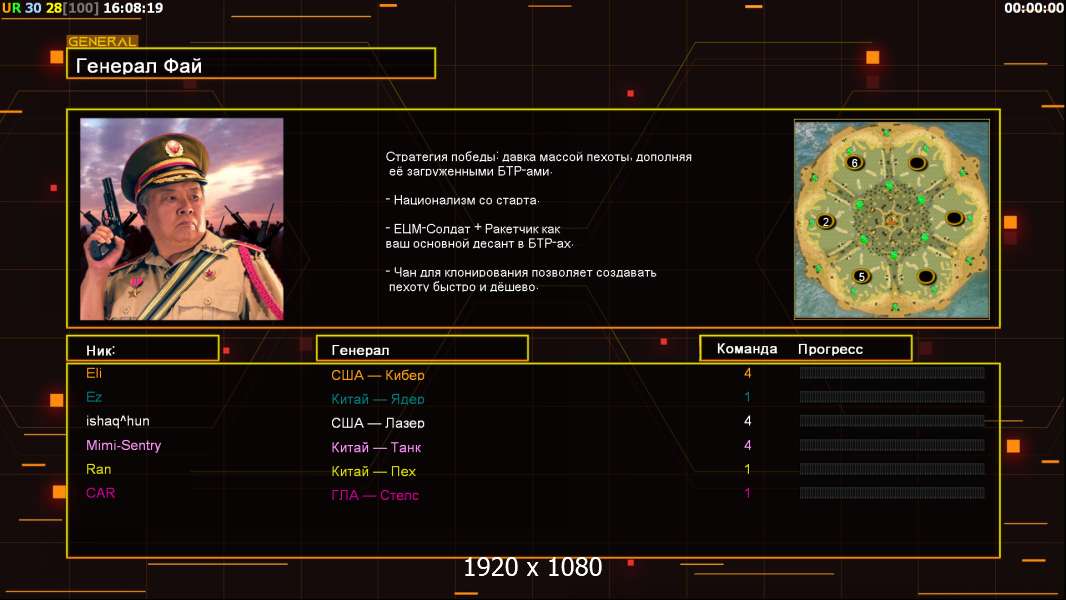Screen dimensions: 1066x600
Task: Select the empty start slot in the minimap's northeast
Action: point(917,163)
